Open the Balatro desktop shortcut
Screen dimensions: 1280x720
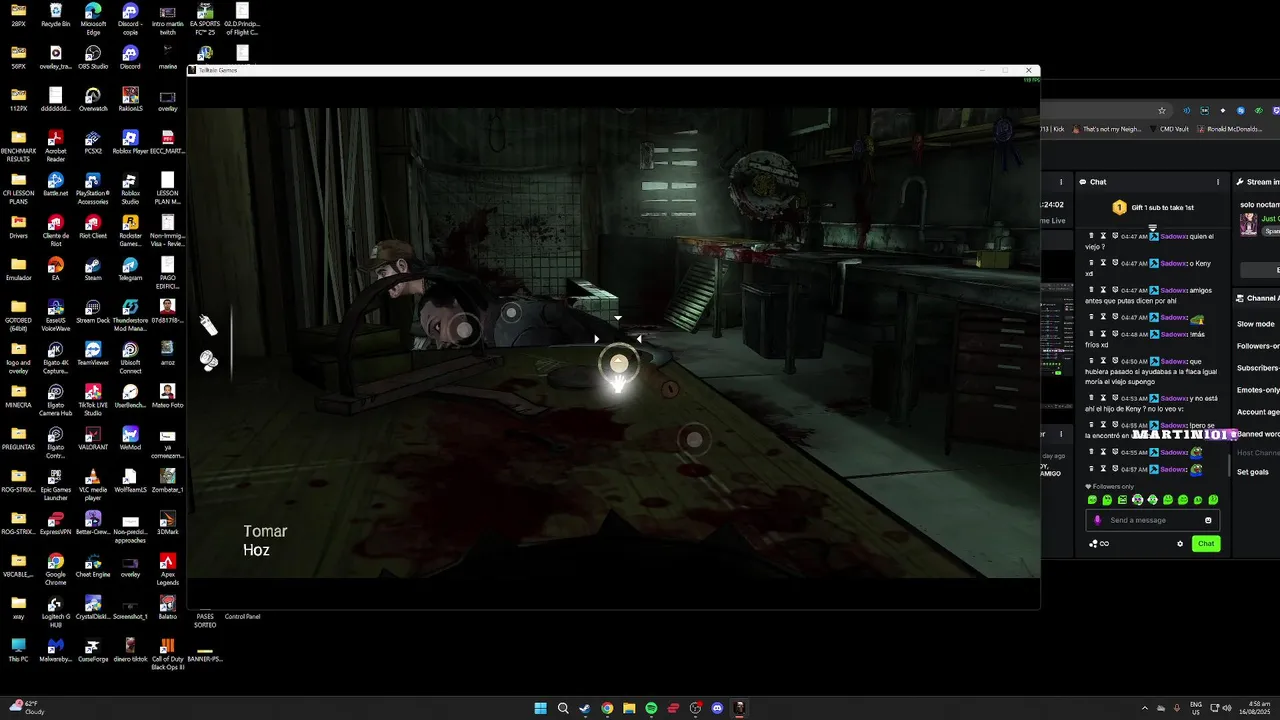[x=167, y=608]
